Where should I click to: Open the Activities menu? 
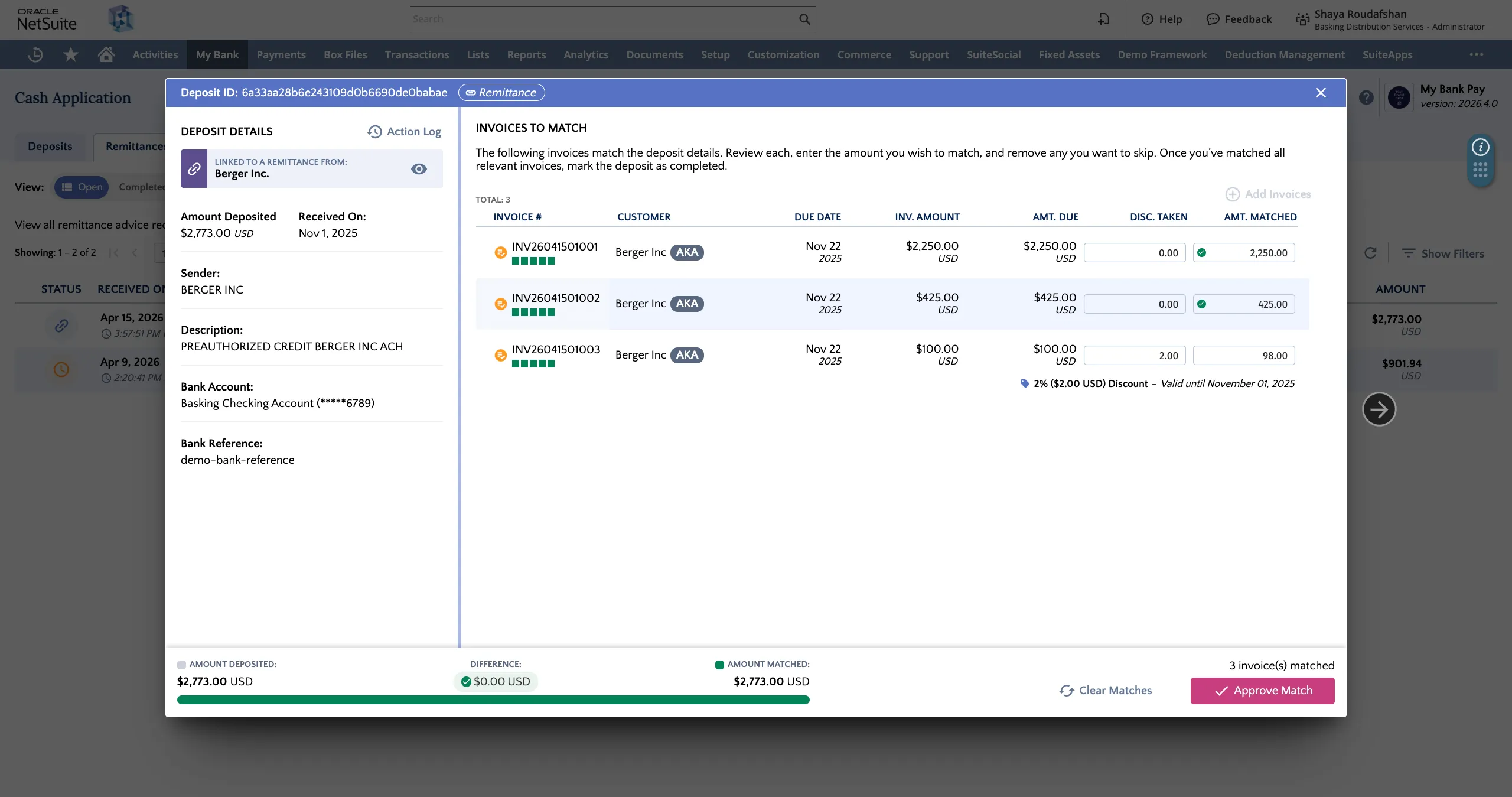155,54
